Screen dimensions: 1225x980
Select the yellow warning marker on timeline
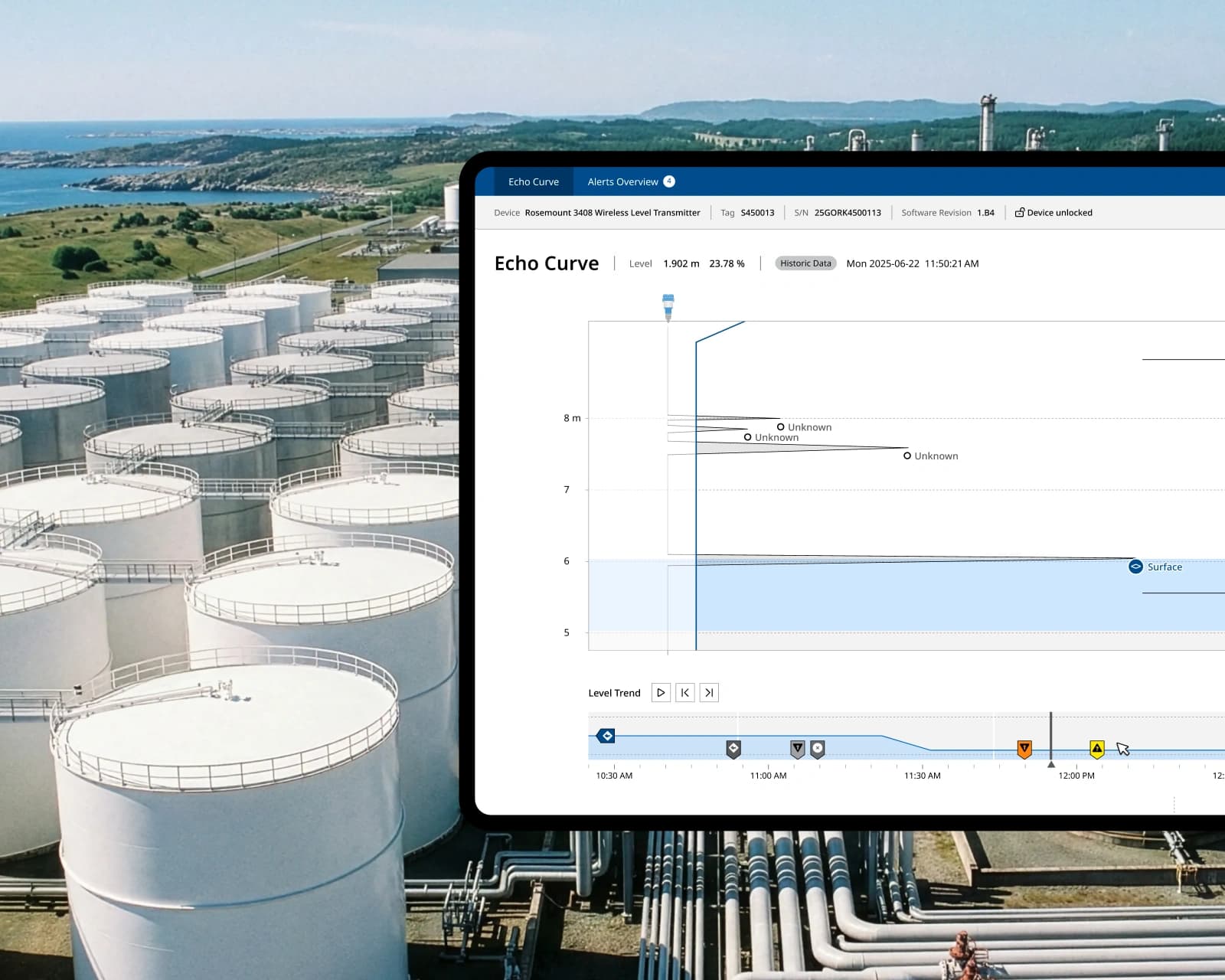tap(1097, 749)
